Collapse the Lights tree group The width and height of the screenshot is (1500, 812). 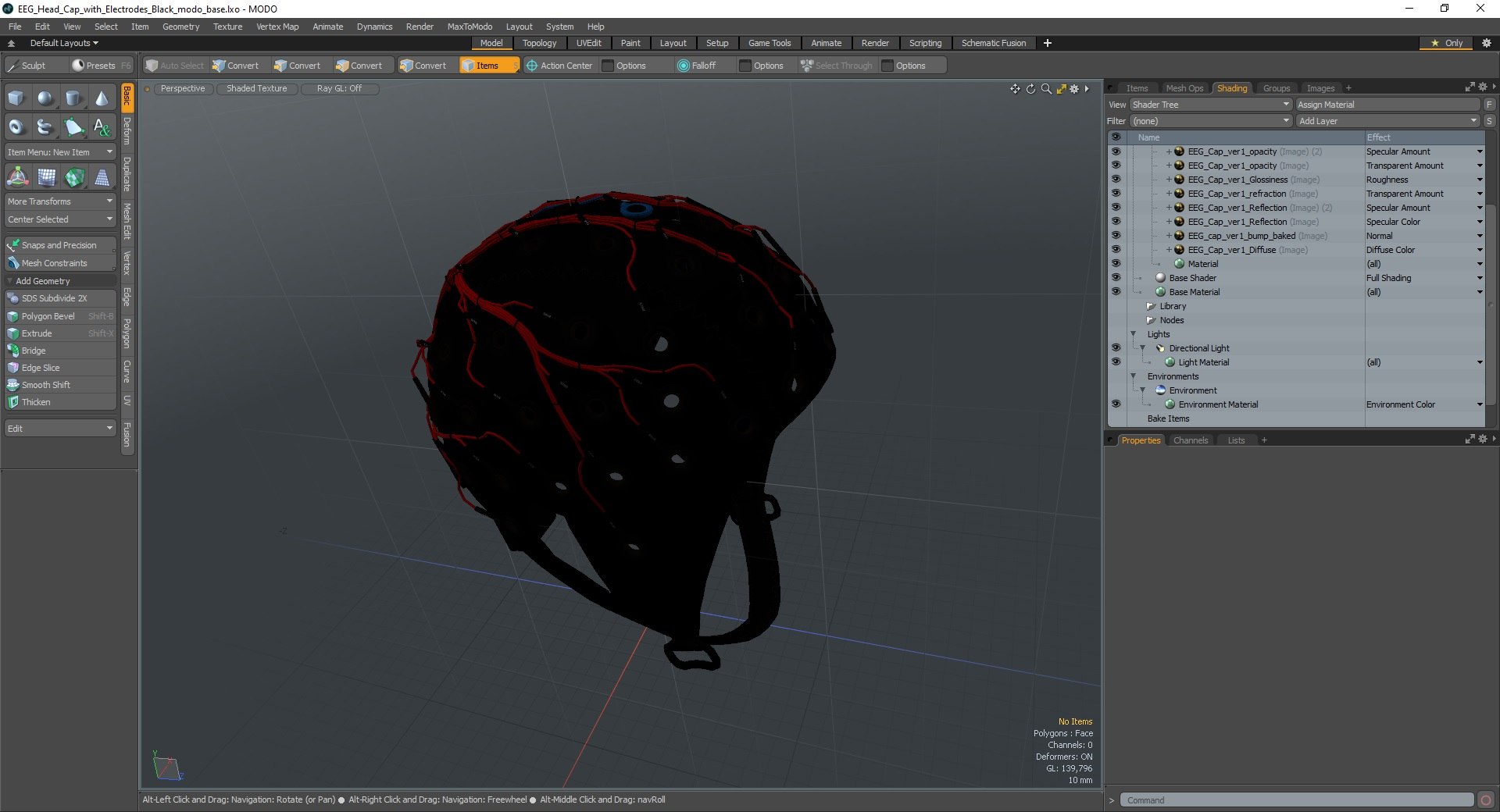click(x=1134, y=334)
